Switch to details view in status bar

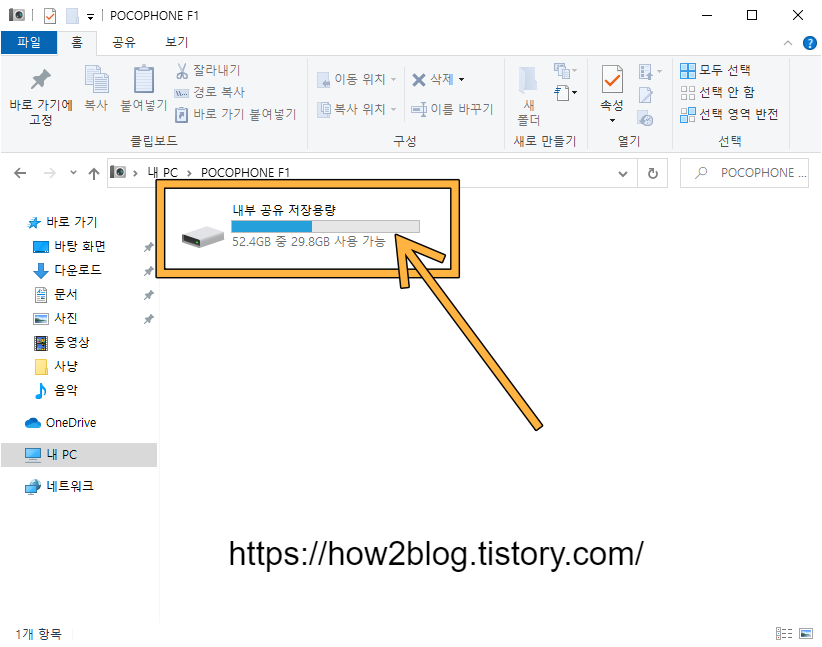[784, 633]
